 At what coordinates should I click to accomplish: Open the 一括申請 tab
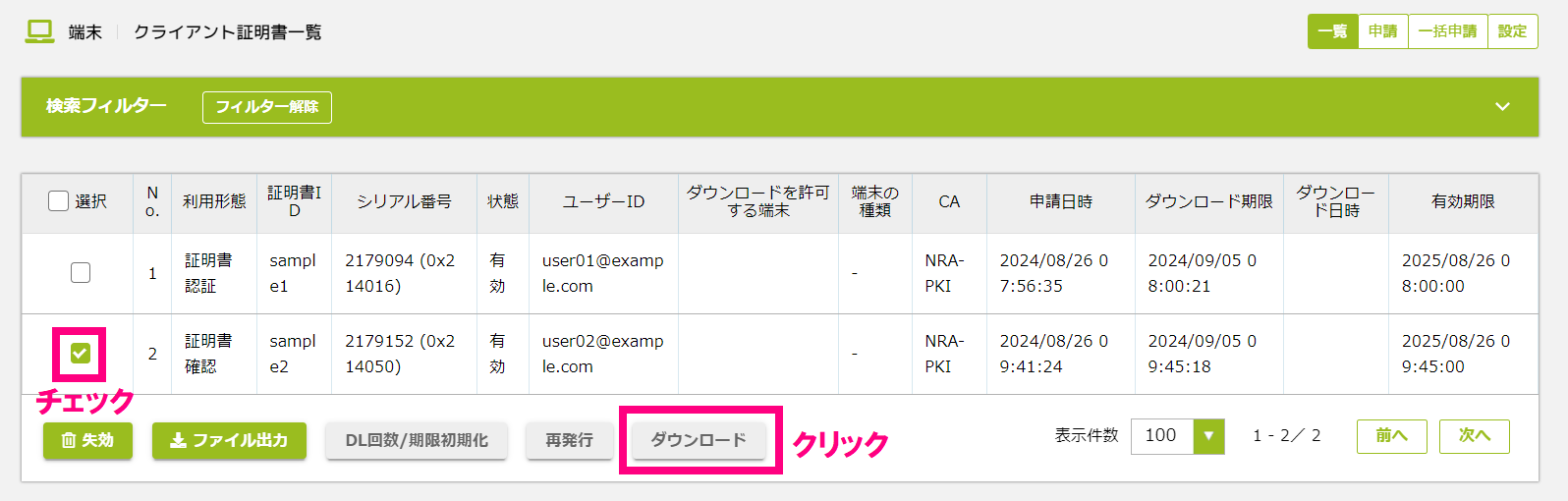(1447, 31)
